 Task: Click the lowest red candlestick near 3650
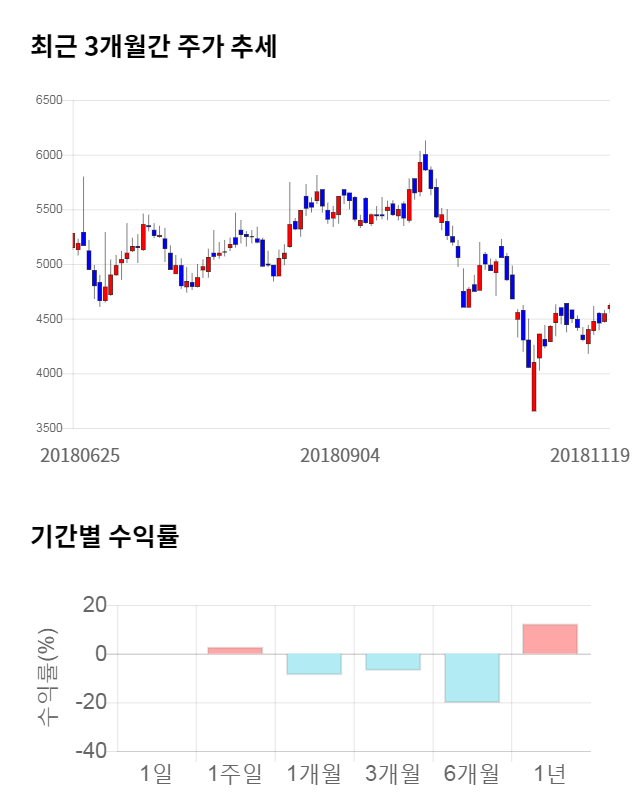click(534, 385)
